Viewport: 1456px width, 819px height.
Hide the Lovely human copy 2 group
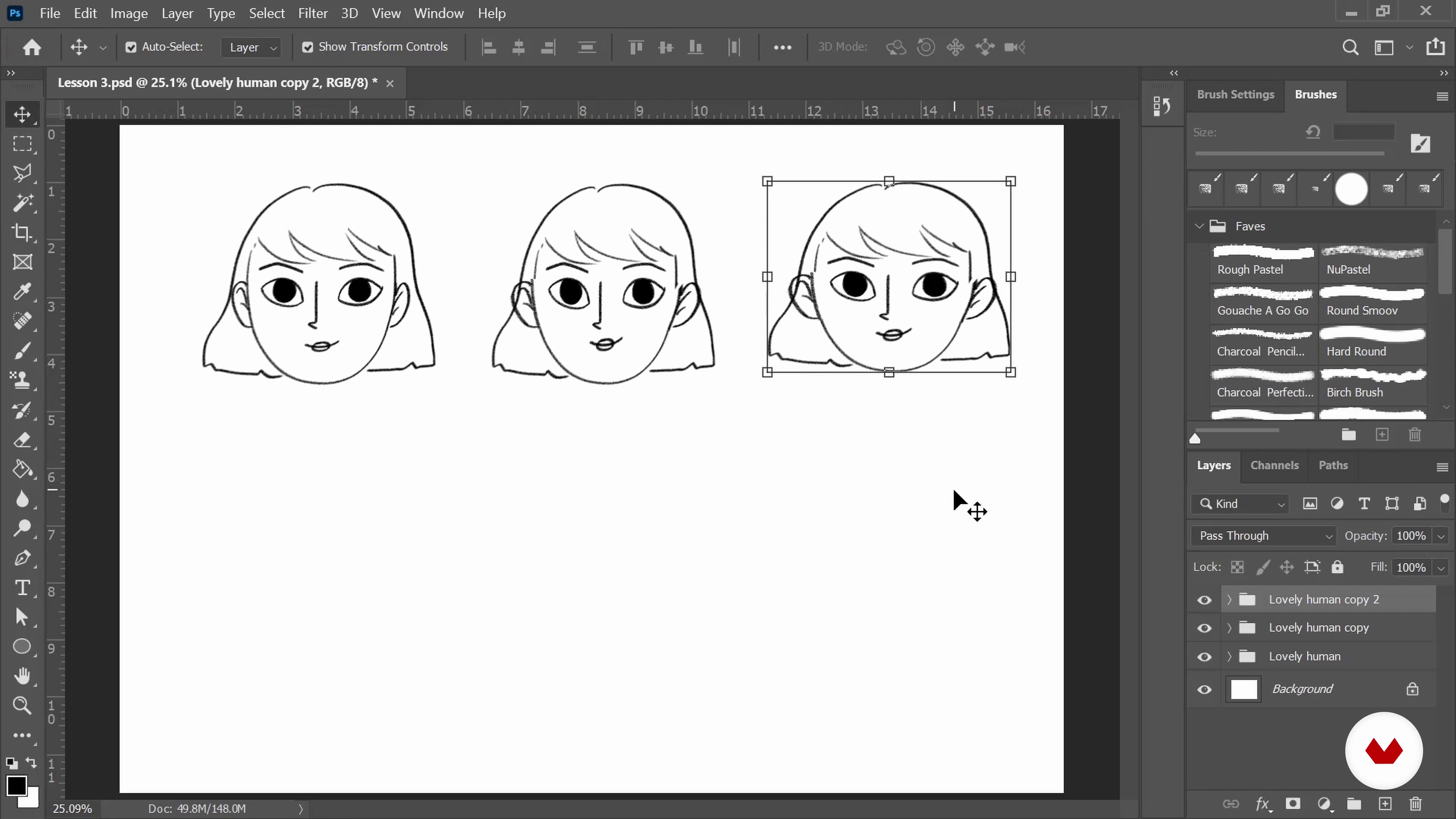(1205, 600)
